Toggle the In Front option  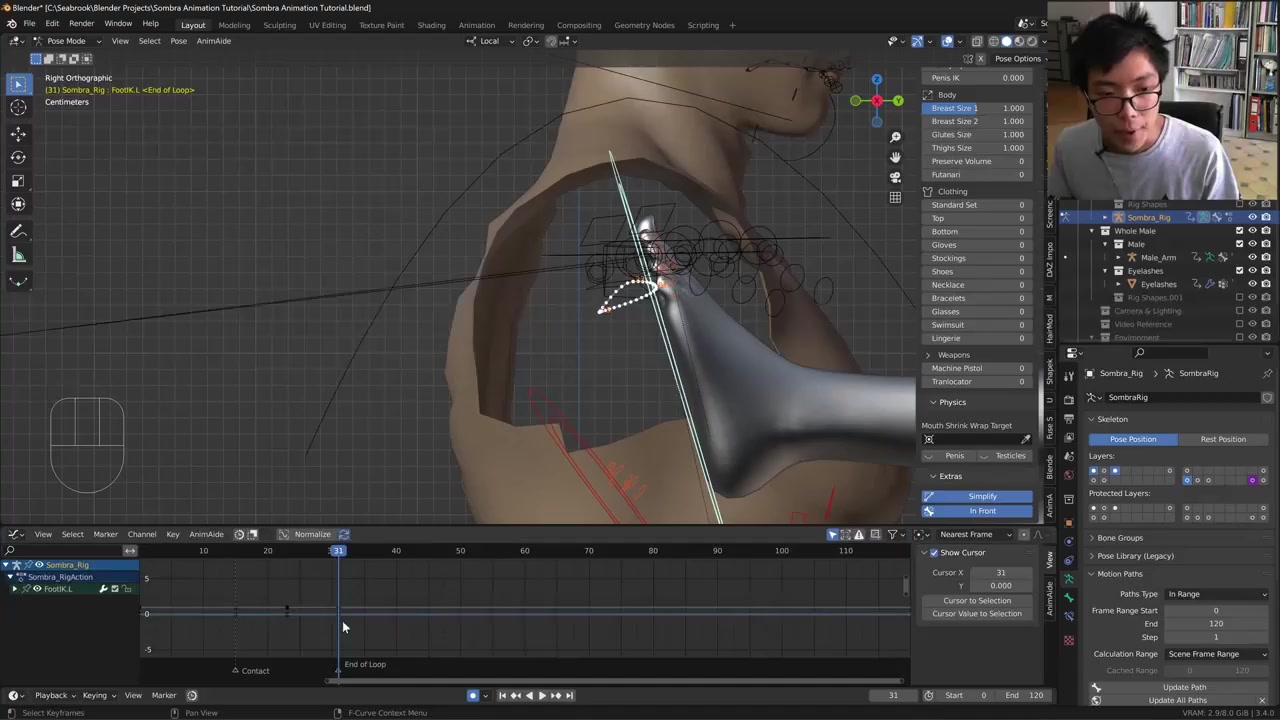tap(981, 511)
